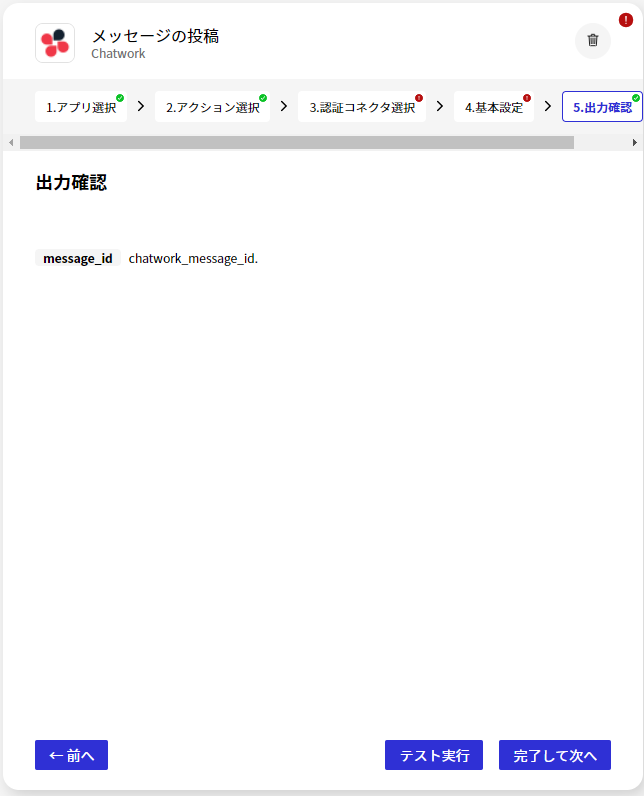This screenshot has height=796, width=644.
Task: Click the scrollbar right arrow
Action: (x=634, y=143)
